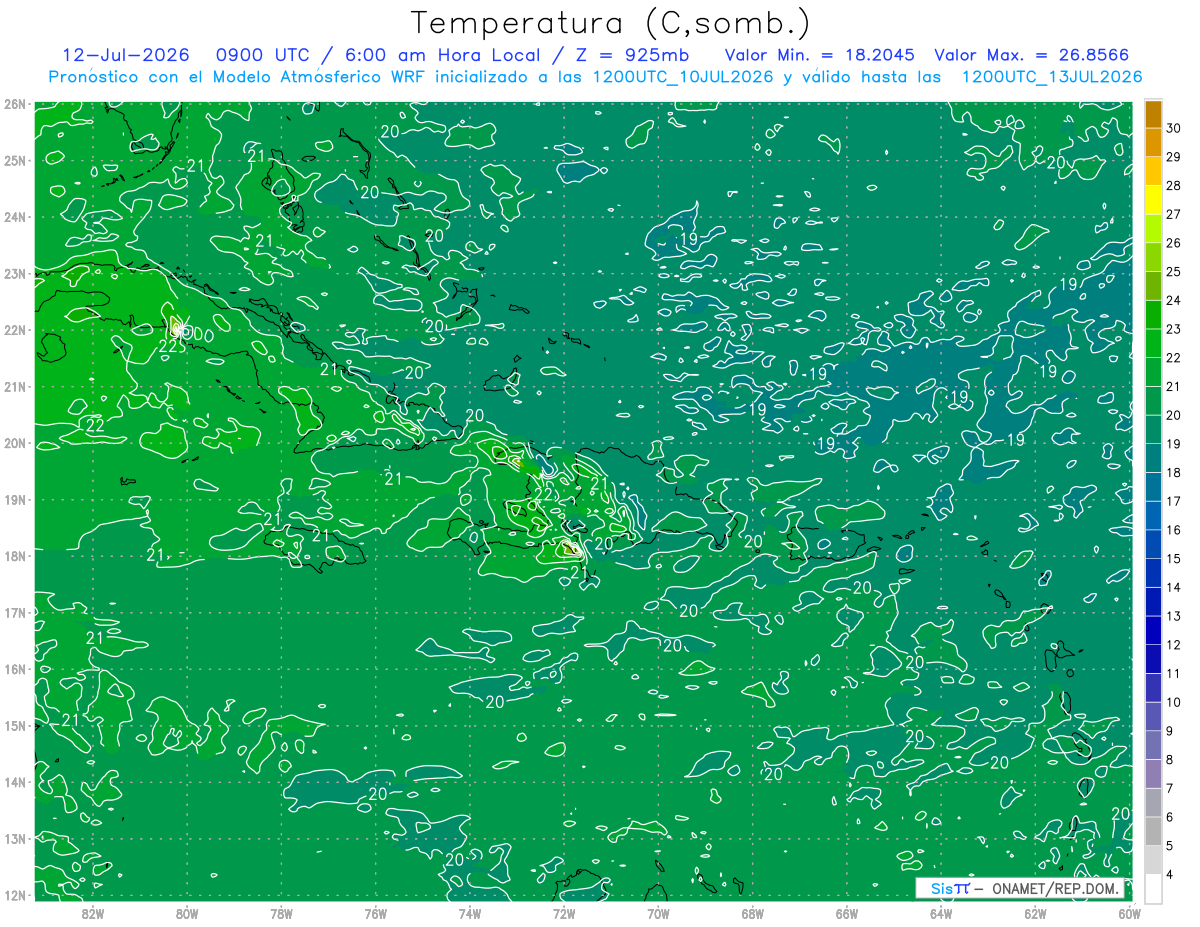The width and height of the screenshot is (1200, 927).
Task: Click the "24N" latitude axis label
Action: (x=14, y=217)
